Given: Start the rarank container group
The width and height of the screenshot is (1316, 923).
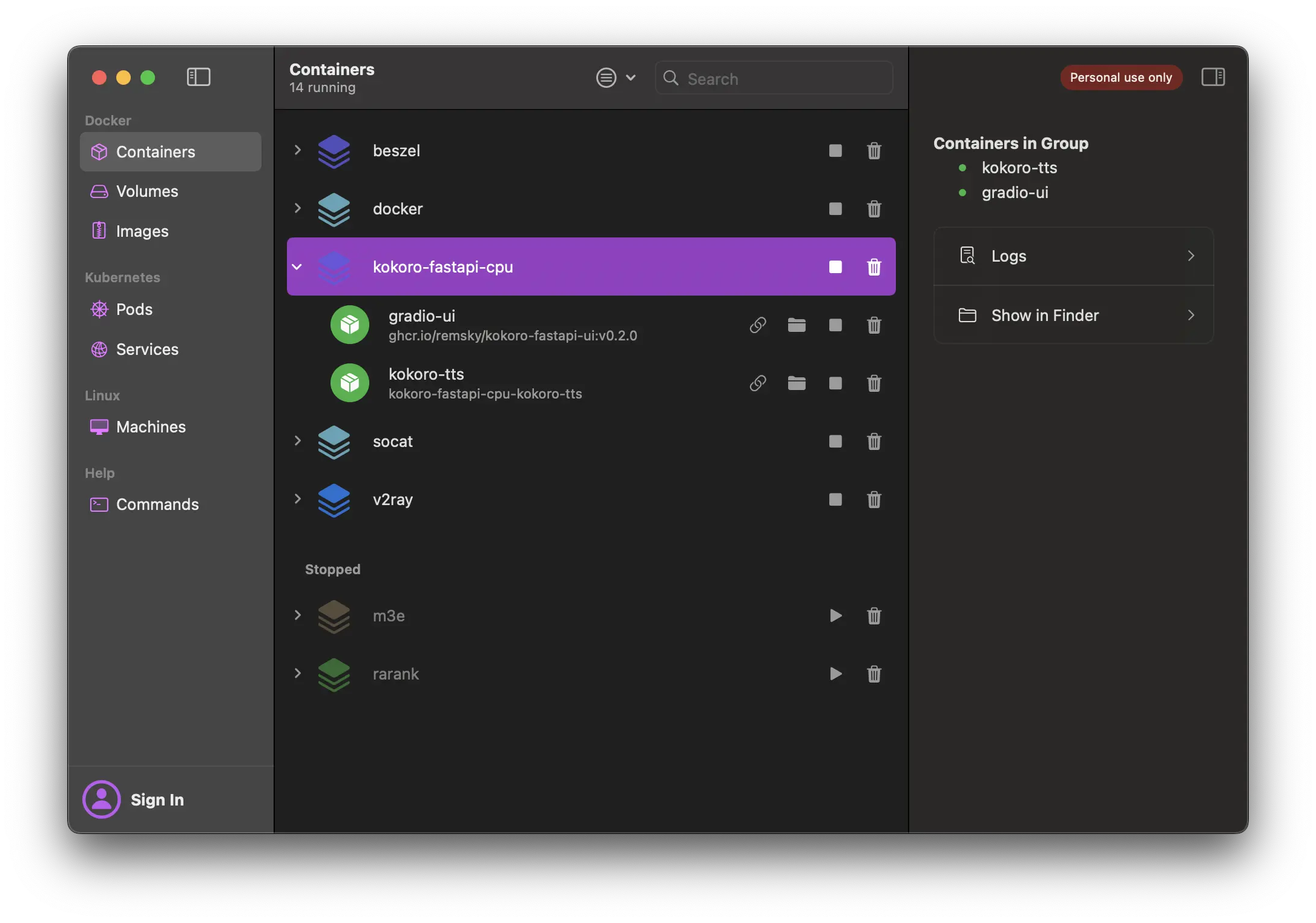Looking at the screenshot, I should (x=835, y=674).
